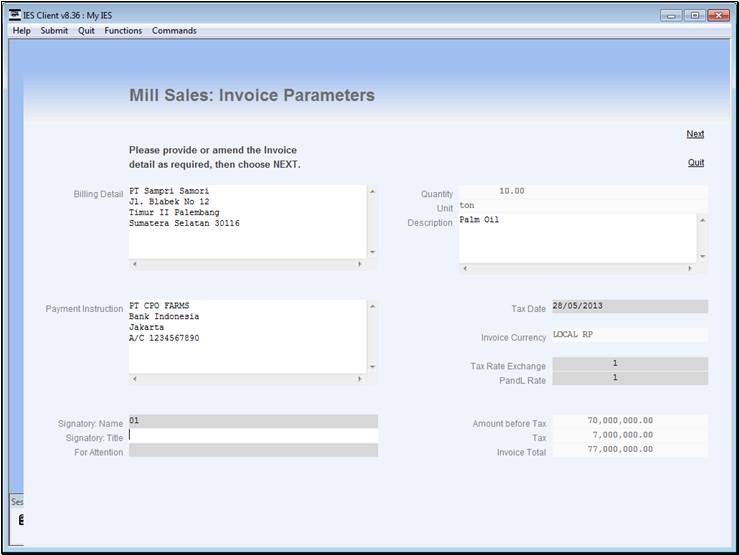Minimize the IES Client window
This screenshot has width=739, height=555.
tap(671, 16)
